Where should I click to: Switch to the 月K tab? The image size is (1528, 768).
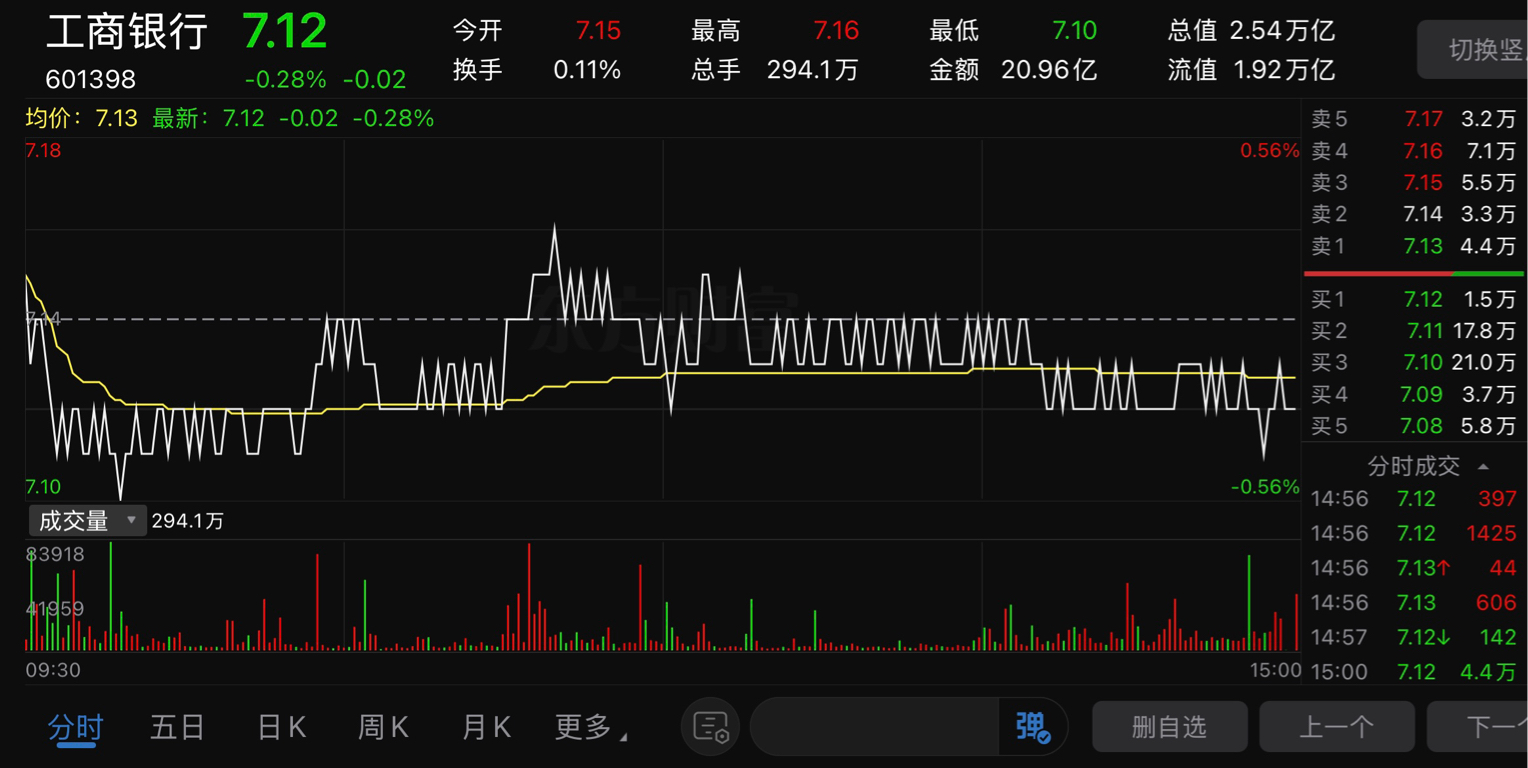coord(486,727)
